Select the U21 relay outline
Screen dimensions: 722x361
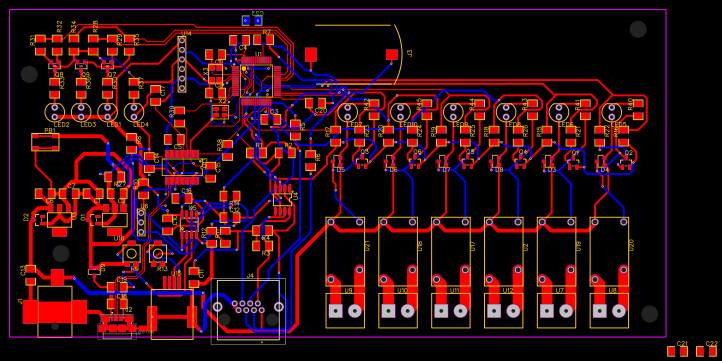(345, 251)
